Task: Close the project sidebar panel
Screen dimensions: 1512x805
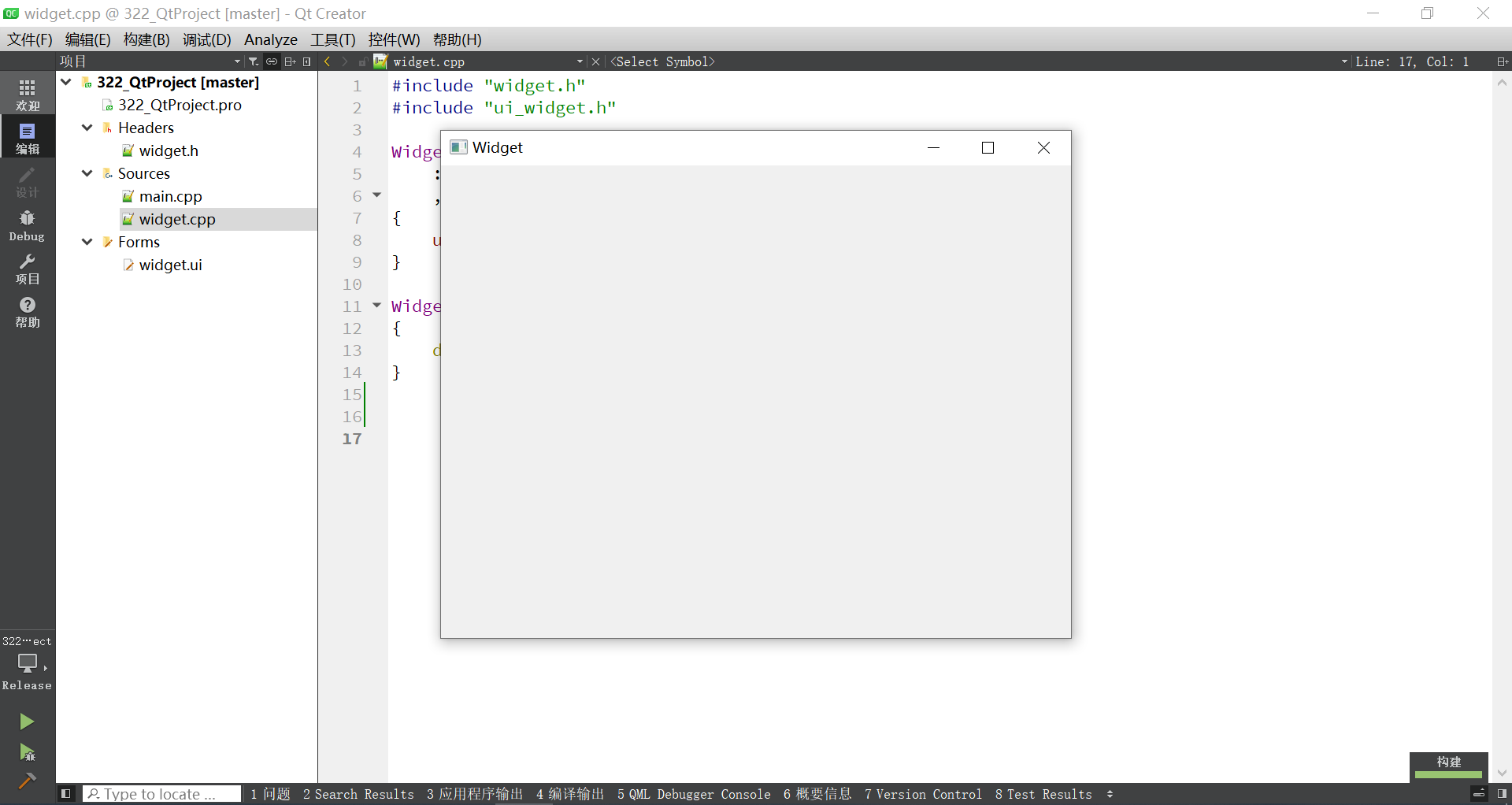Action: 307,61
